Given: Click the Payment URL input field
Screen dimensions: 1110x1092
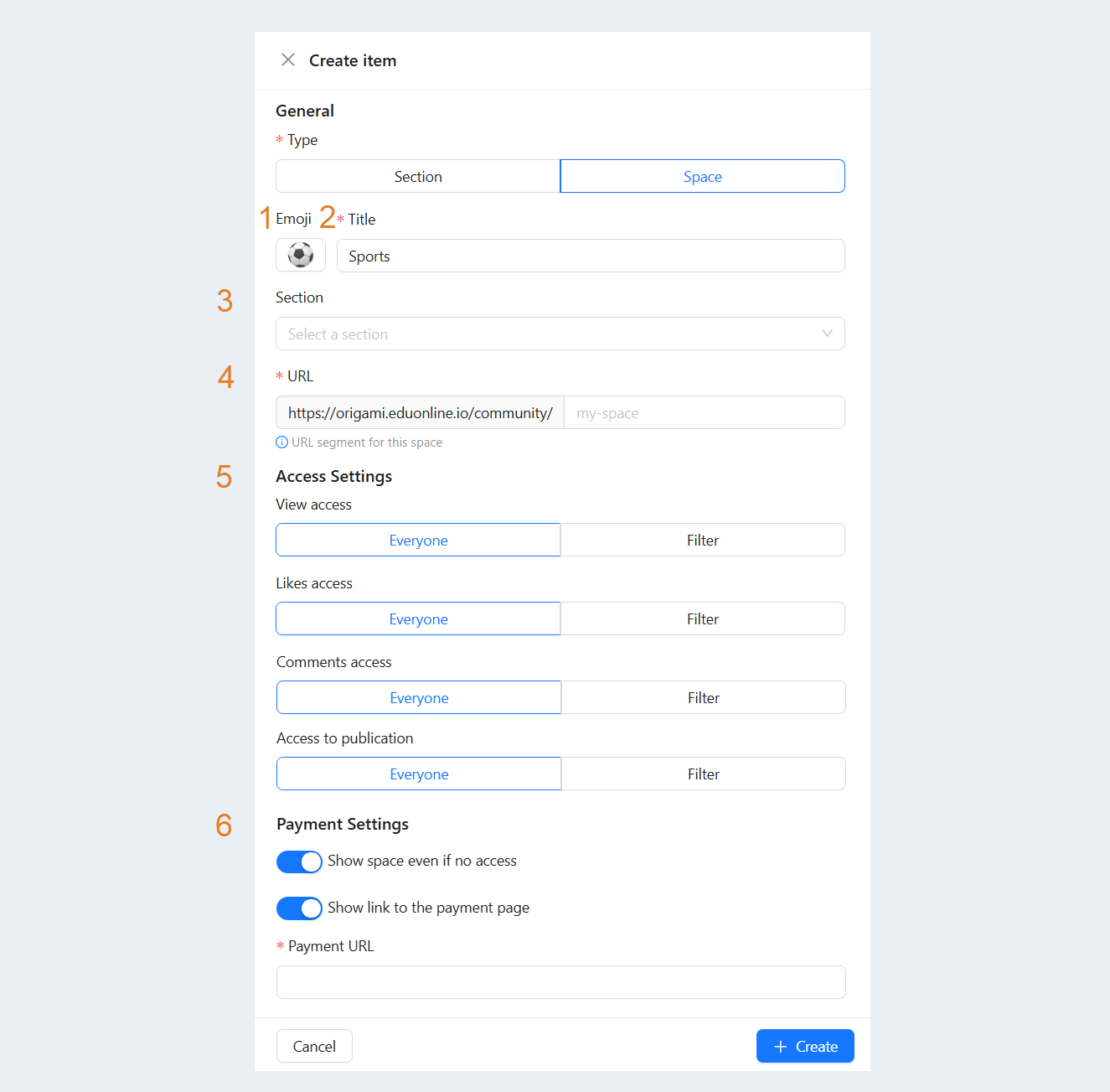Looking at the screenshot, I should (x=561, y=982).
